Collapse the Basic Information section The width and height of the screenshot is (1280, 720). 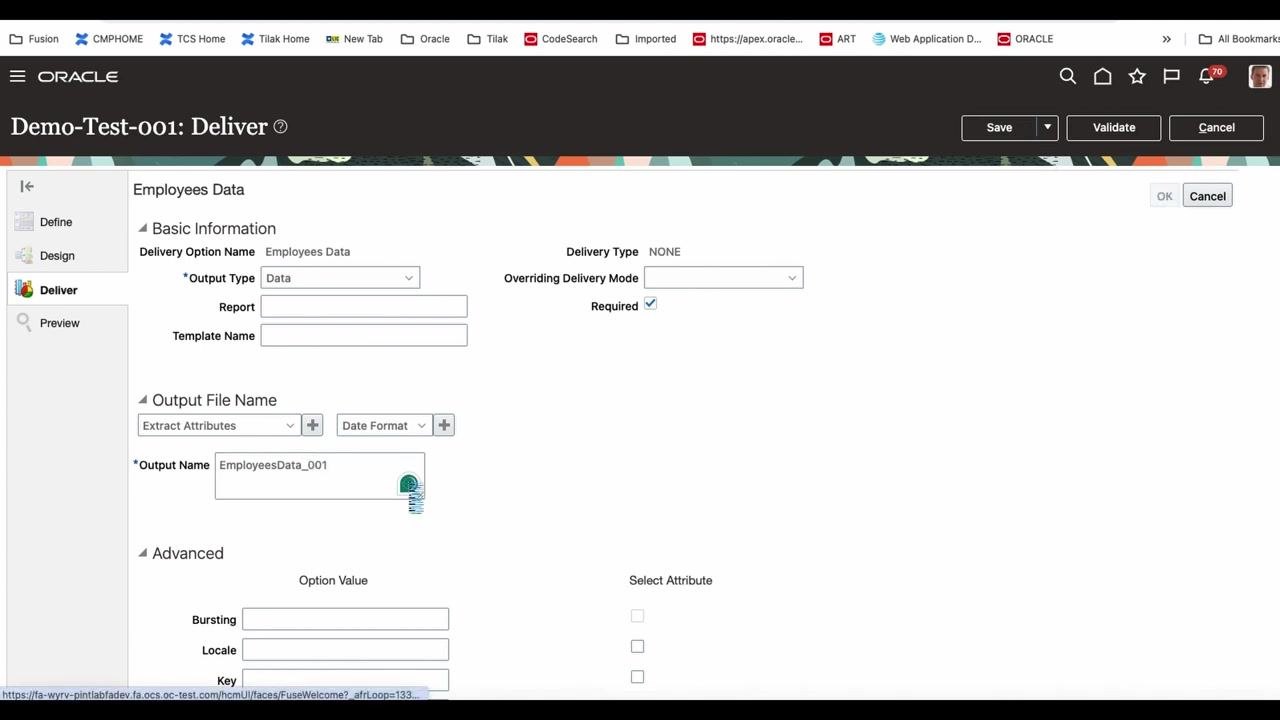143,228
